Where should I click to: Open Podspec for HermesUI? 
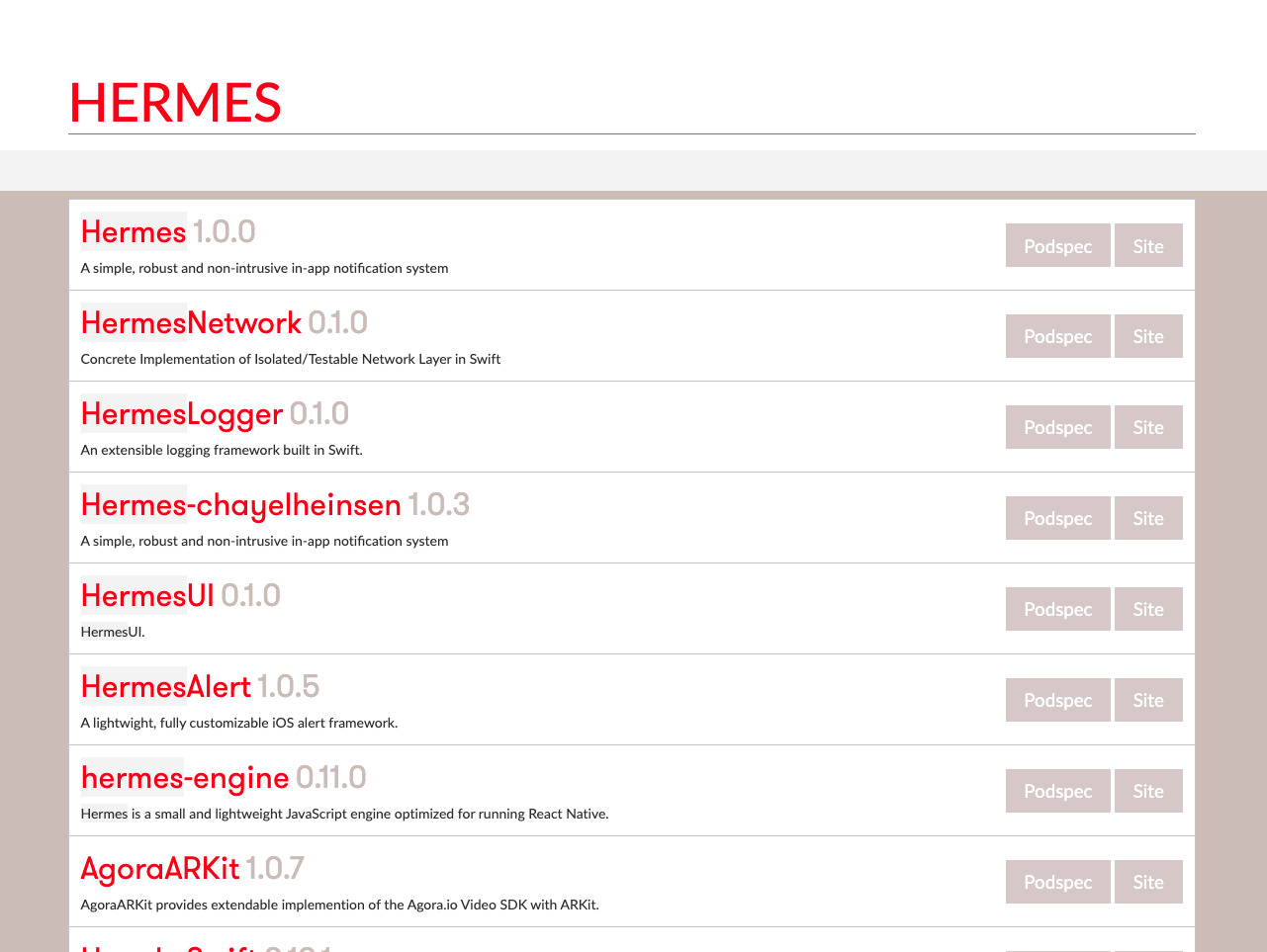click(1058, 609)
